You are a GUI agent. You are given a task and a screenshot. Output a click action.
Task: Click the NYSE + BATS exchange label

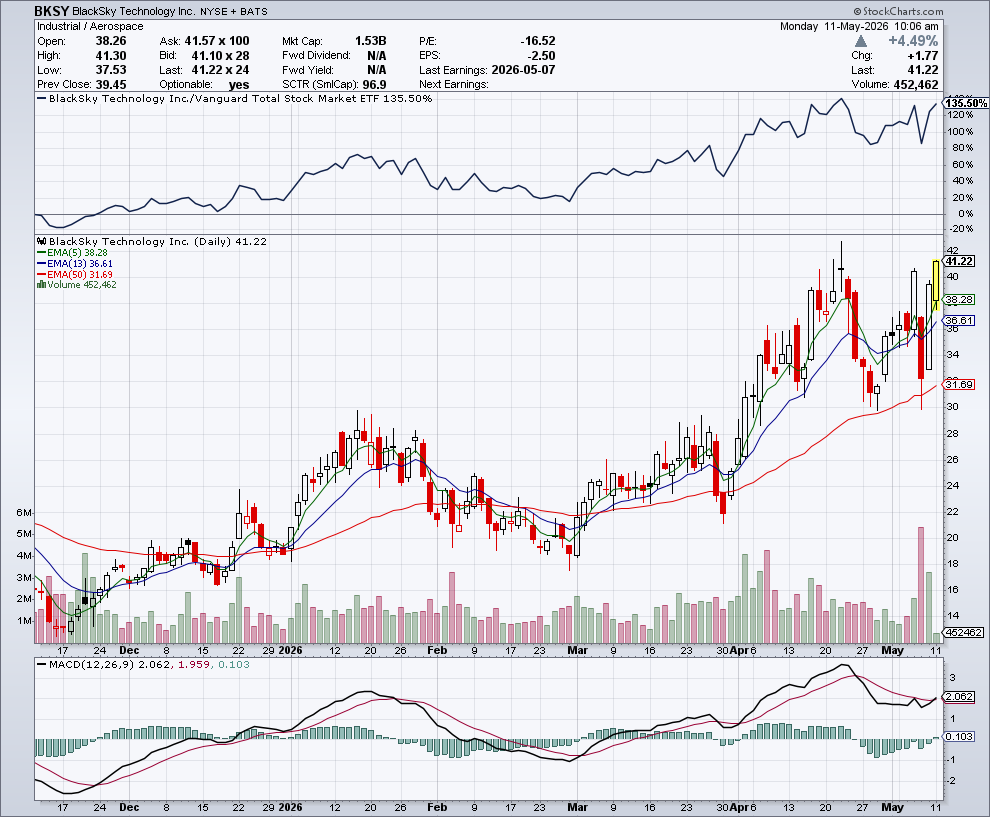pyautogui.click(x=234, y=11)
